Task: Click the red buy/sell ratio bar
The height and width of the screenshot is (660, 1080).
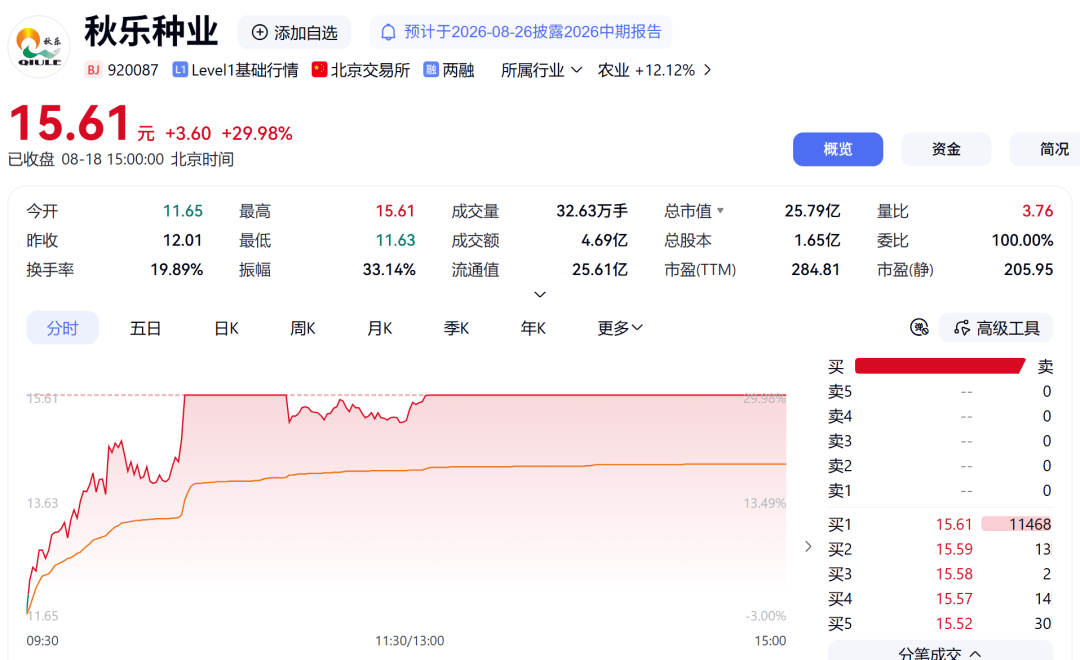Action: click(x=939, y=366)
